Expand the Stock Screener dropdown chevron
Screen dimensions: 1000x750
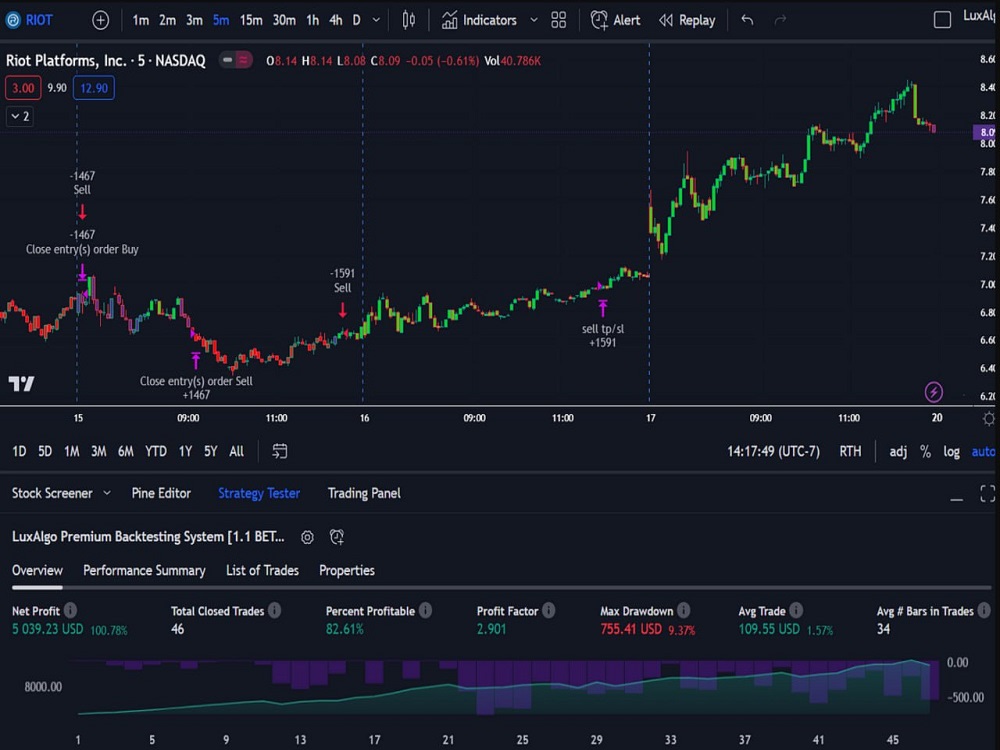[107, 493]
